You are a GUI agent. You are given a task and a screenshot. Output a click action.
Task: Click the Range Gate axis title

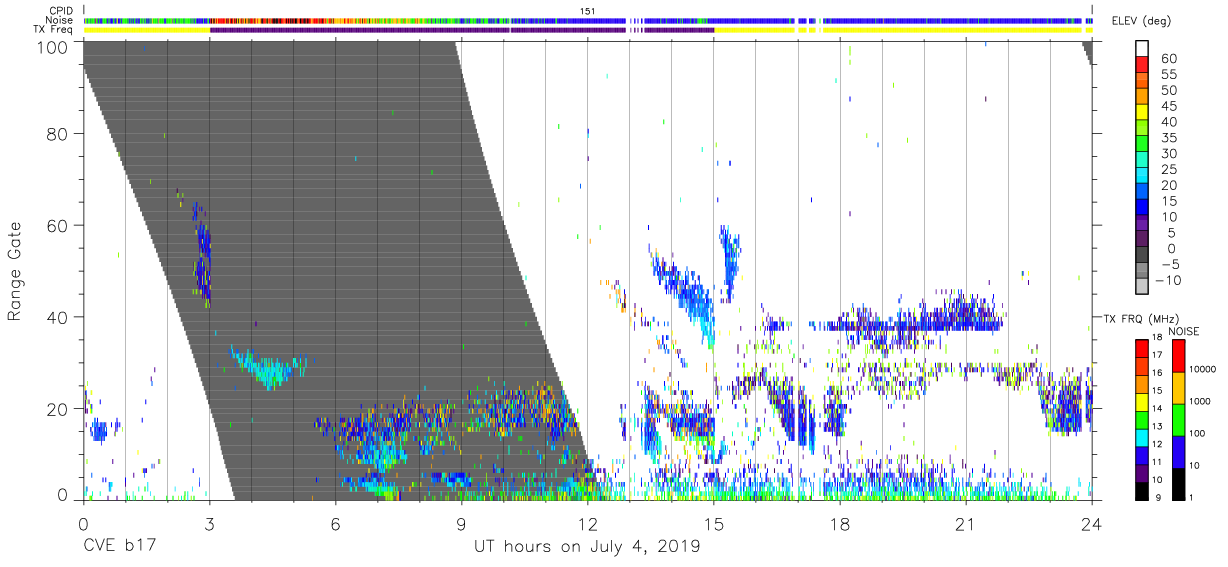15,270
